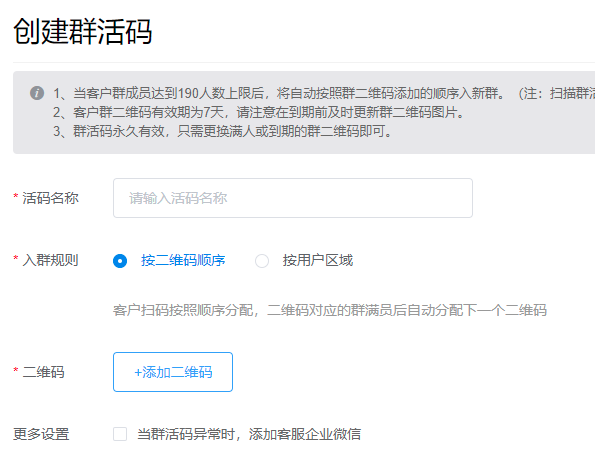Enable the 当群活码异常时 checkbox
Screen dimensions: 595x476
click(120, 434)
